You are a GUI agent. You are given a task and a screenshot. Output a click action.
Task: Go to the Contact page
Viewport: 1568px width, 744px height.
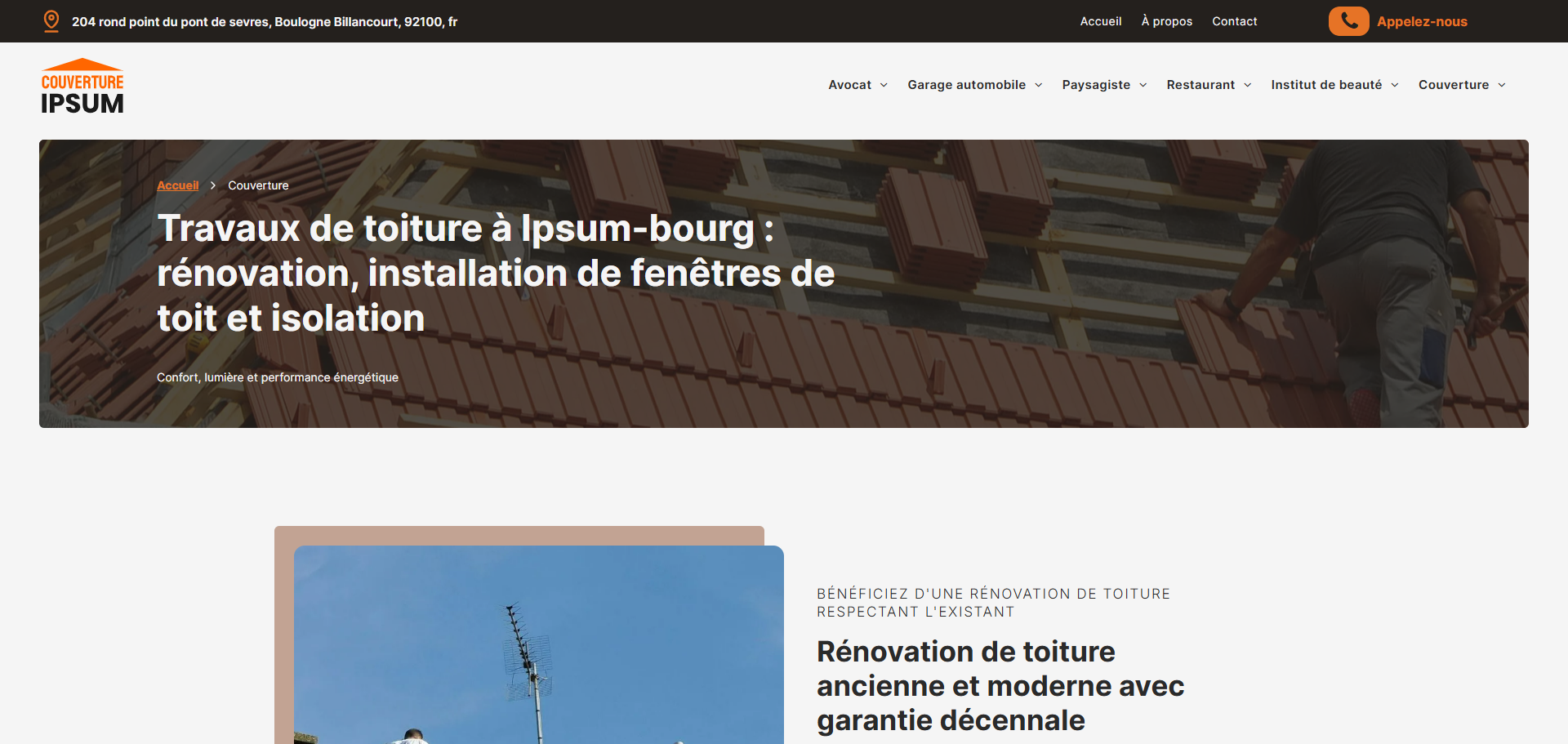1234,21
